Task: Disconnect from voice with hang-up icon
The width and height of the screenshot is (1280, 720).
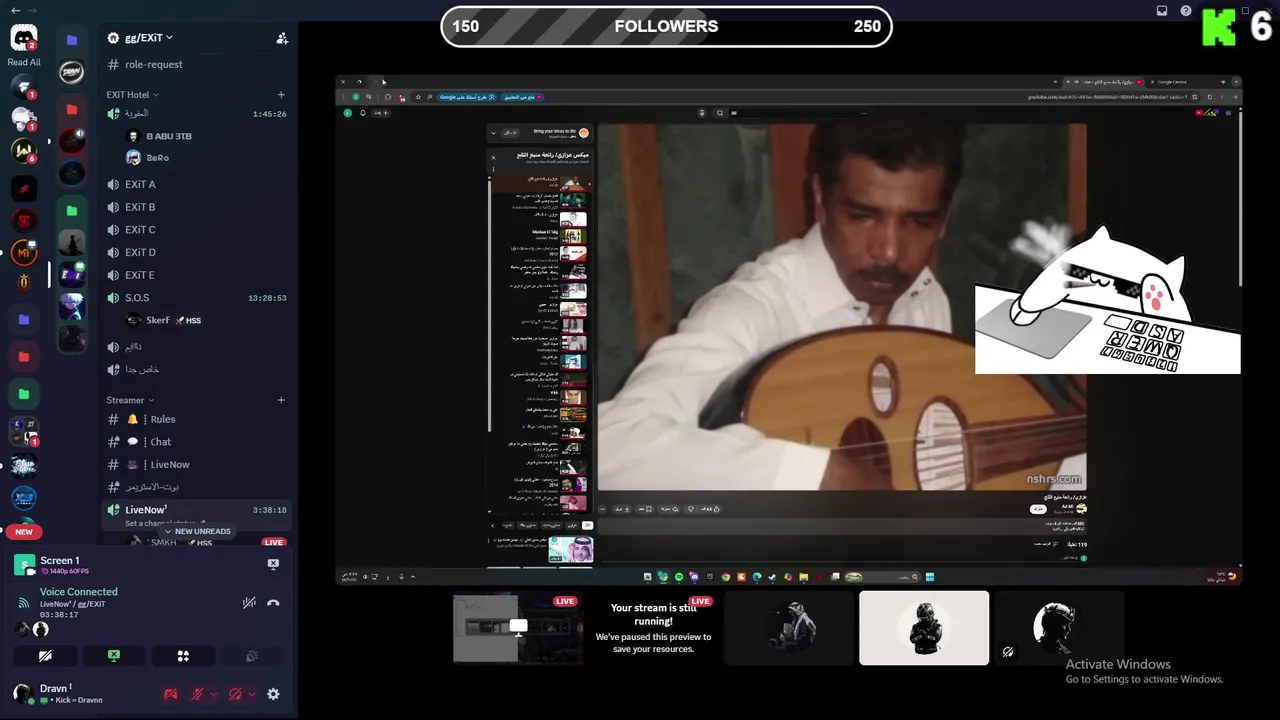Action: pyautogui.click(x=273, y=603)
